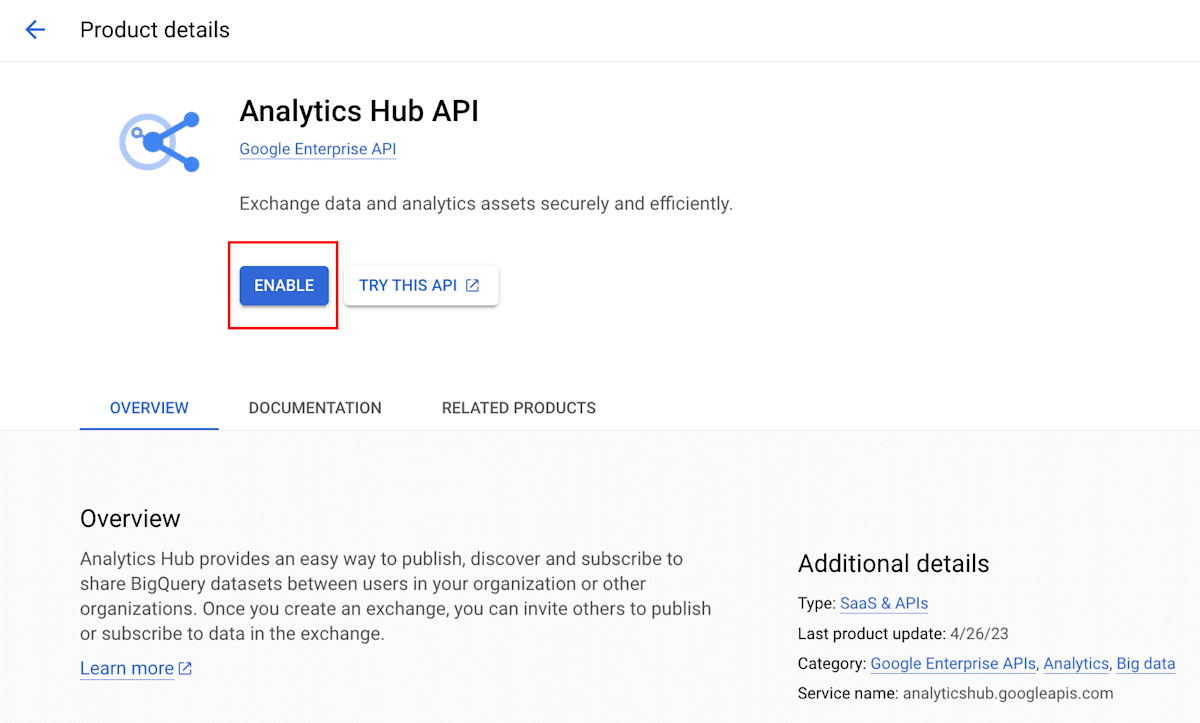
Task: Click the 'Exchange data and analytics assets' description
Action: point(486,203)
